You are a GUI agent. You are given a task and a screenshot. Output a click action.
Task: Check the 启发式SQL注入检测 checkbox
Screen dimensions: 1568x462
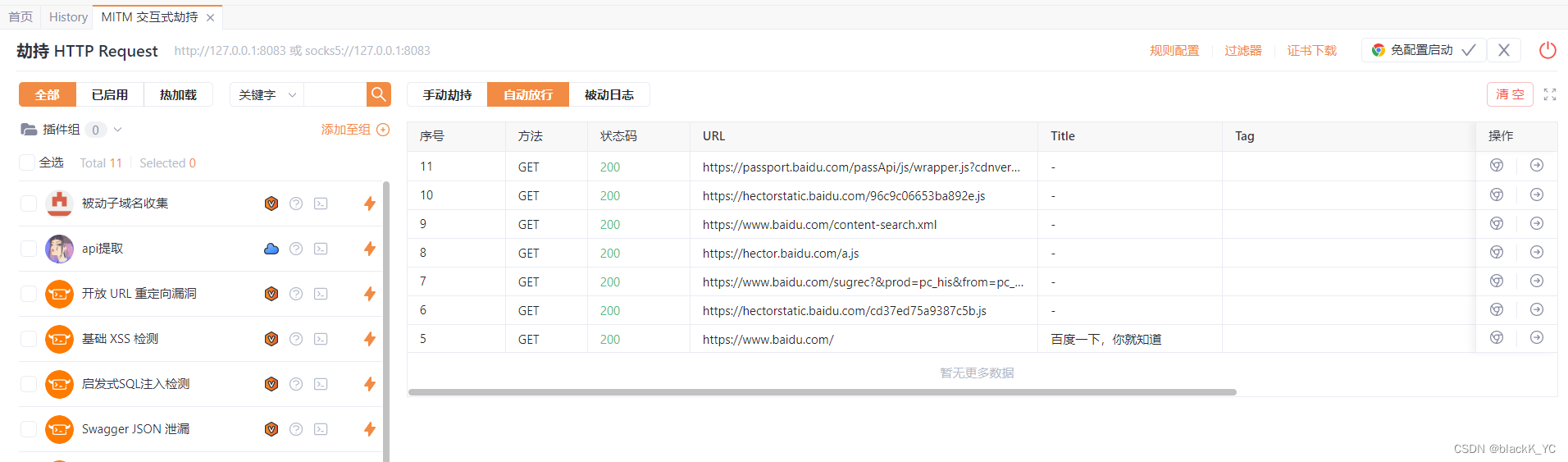point(29,384)
